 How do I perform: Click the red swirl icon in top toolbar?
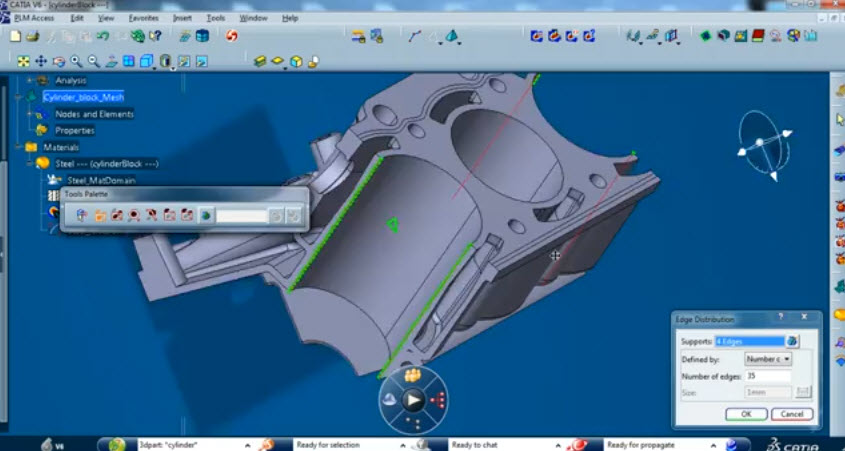tap(232, 36)
